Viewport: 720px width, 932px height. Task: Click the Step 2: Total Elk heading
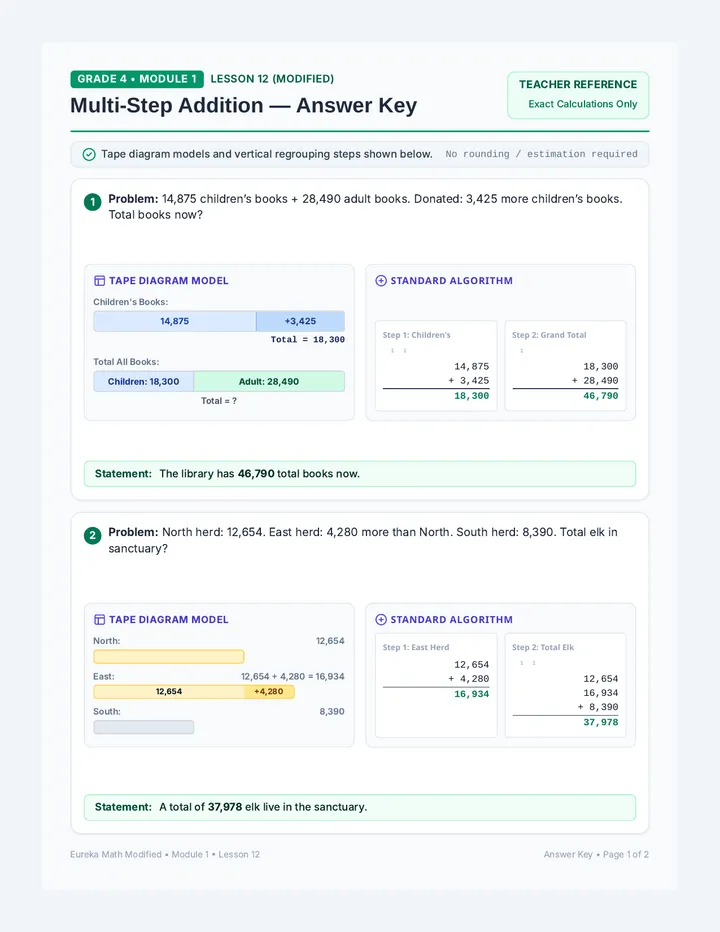pyautogui.click(x=543, y=647)
